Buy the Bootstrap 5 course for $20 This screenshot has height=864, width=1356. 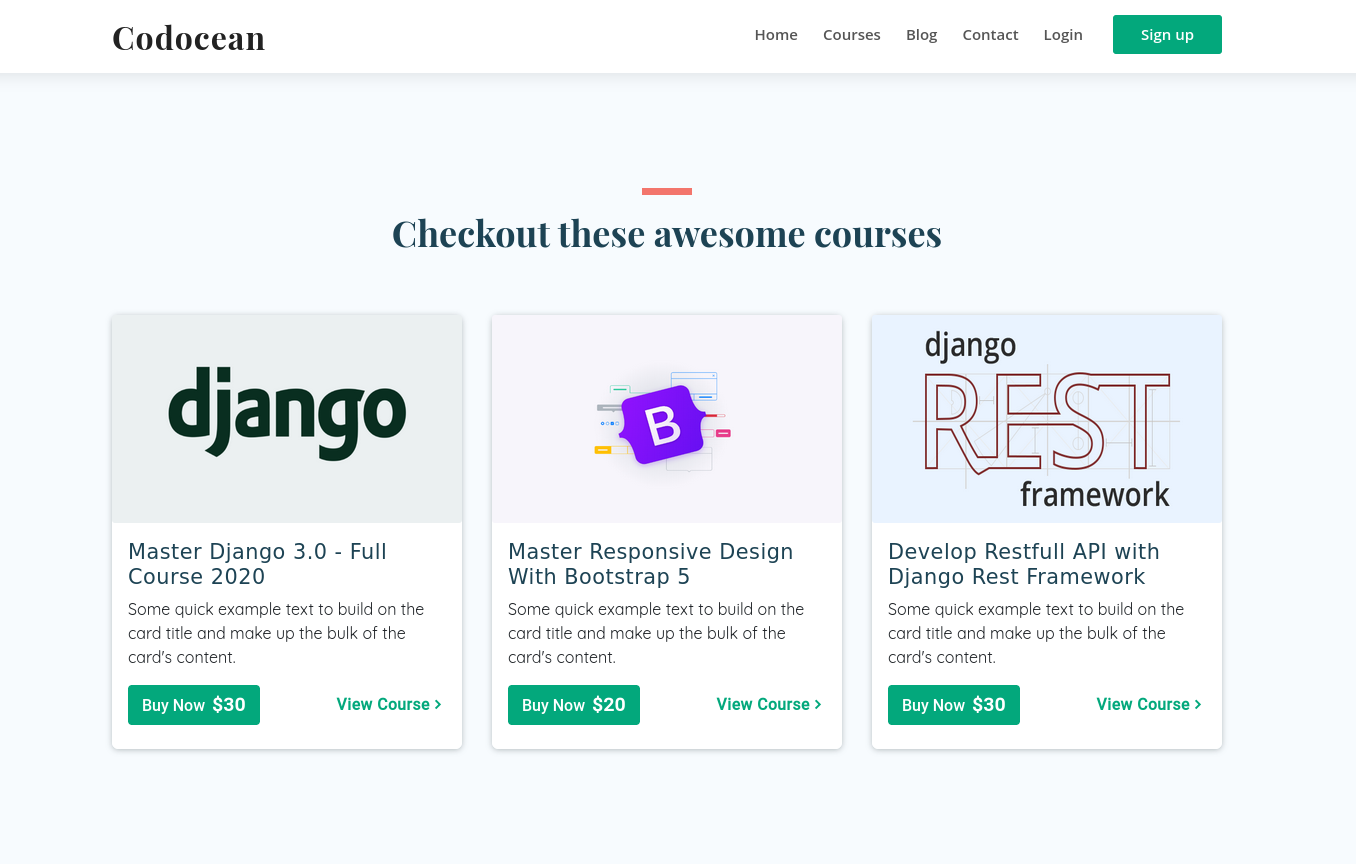574,705
